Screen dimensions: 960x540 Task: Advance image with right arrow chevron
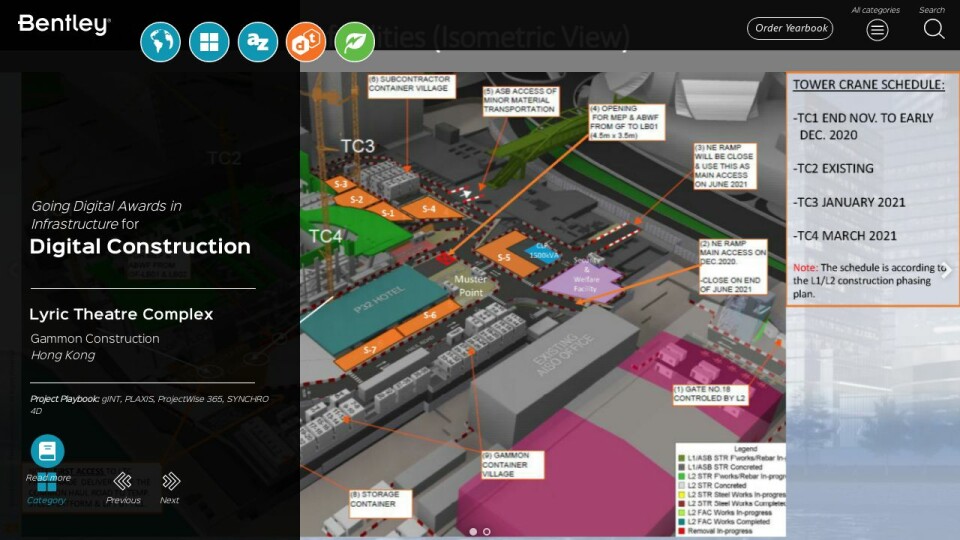coord(947,270)
